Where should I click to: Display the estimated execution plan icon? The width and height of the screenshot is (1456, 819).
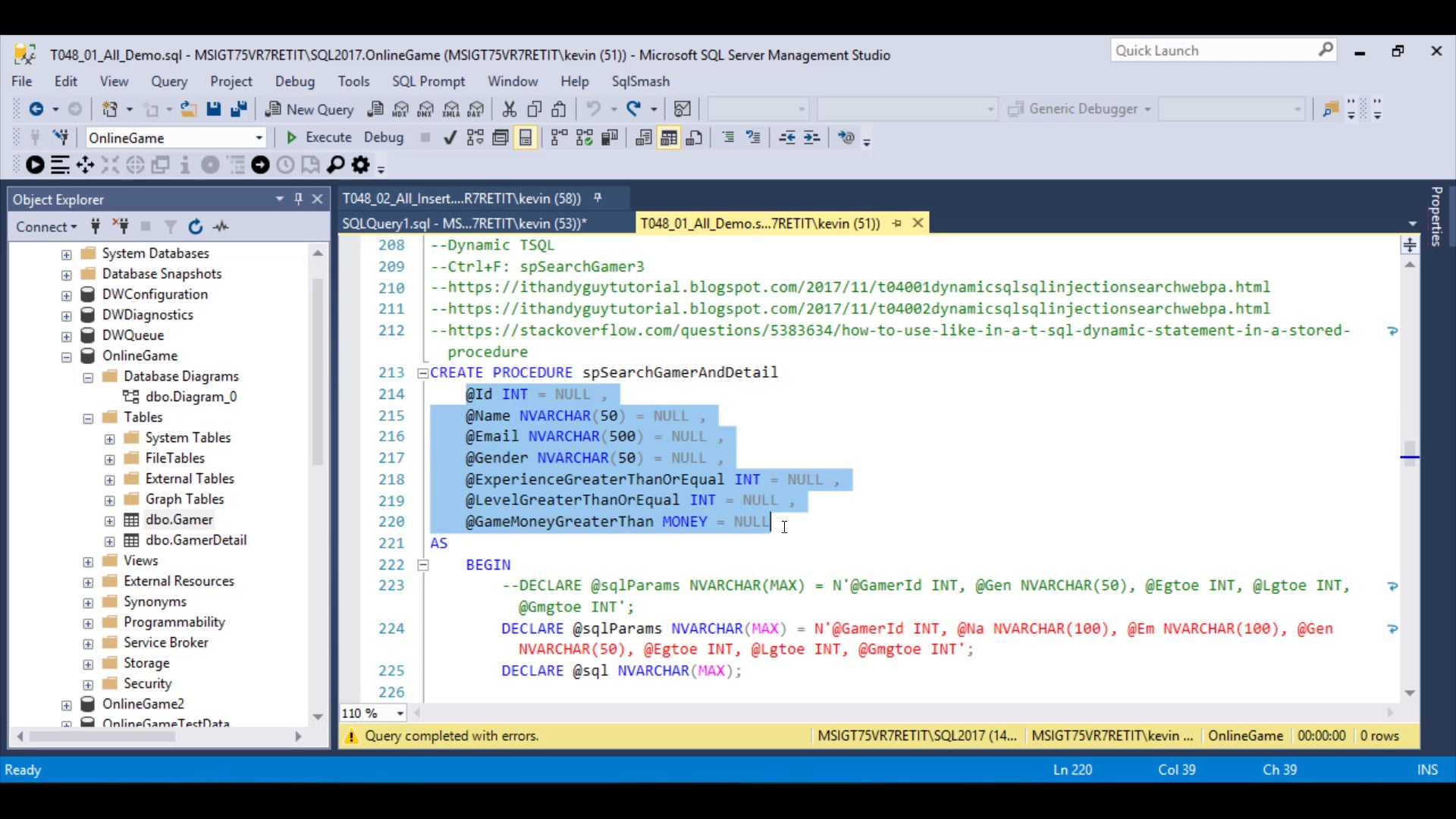(475, 137)
